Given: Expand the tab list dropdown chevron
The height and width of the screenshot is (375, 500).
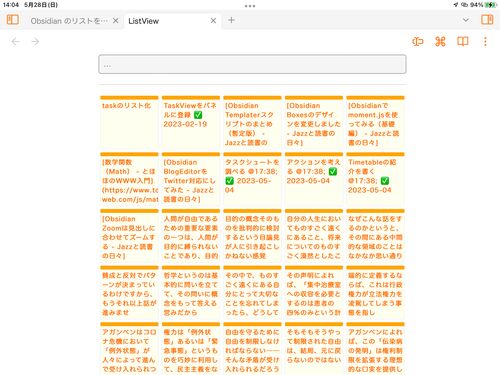Looking at the screenshot, I should [x=466, y=20].
